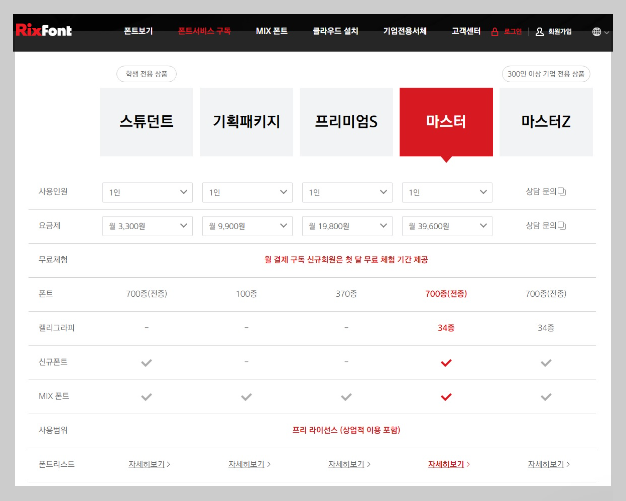
Task: Click the user icon beside 회원가입
Action: tap(540, 32)
